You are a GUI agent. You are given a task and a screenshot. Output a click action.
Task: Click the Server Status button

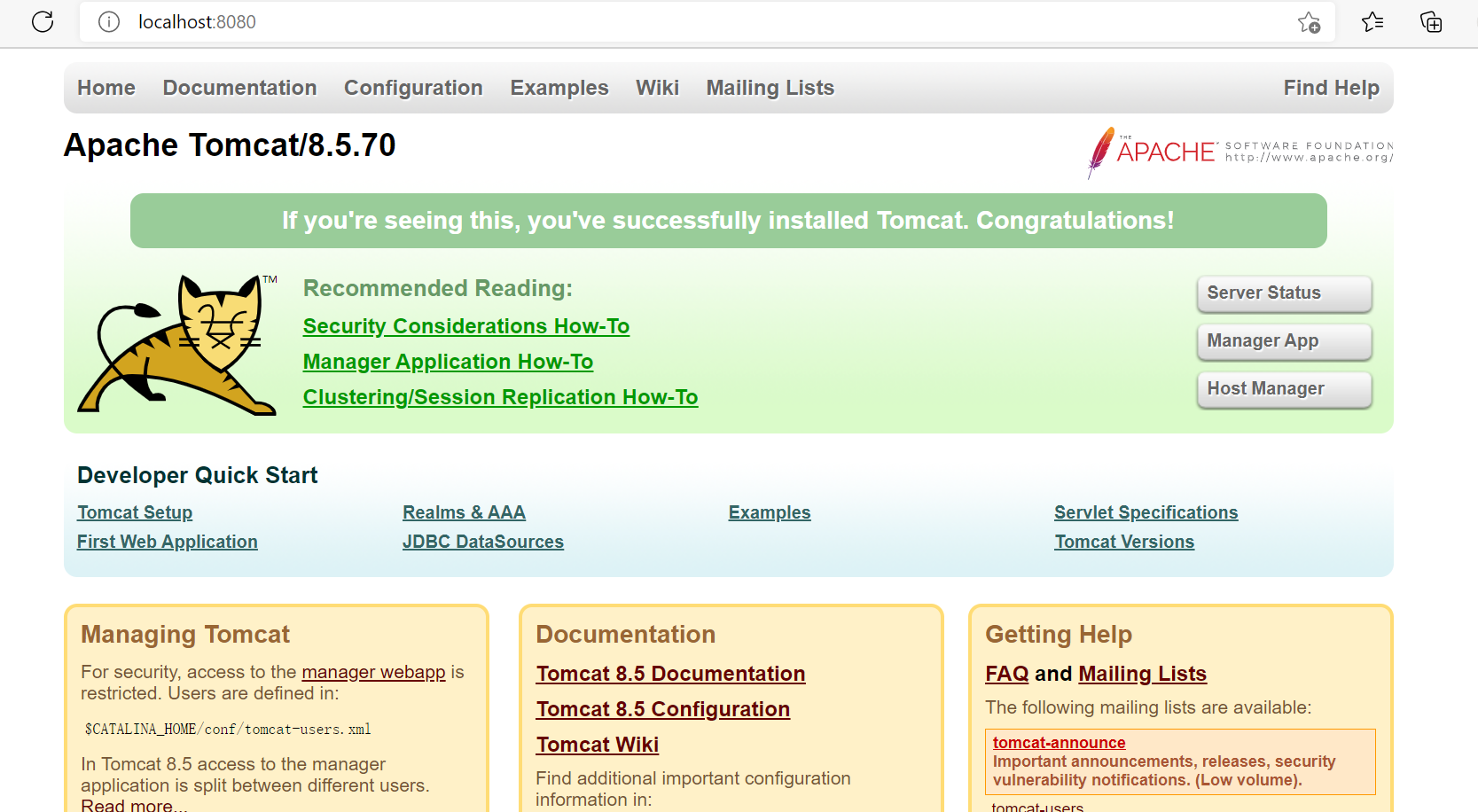click(x=1285, y=293)
